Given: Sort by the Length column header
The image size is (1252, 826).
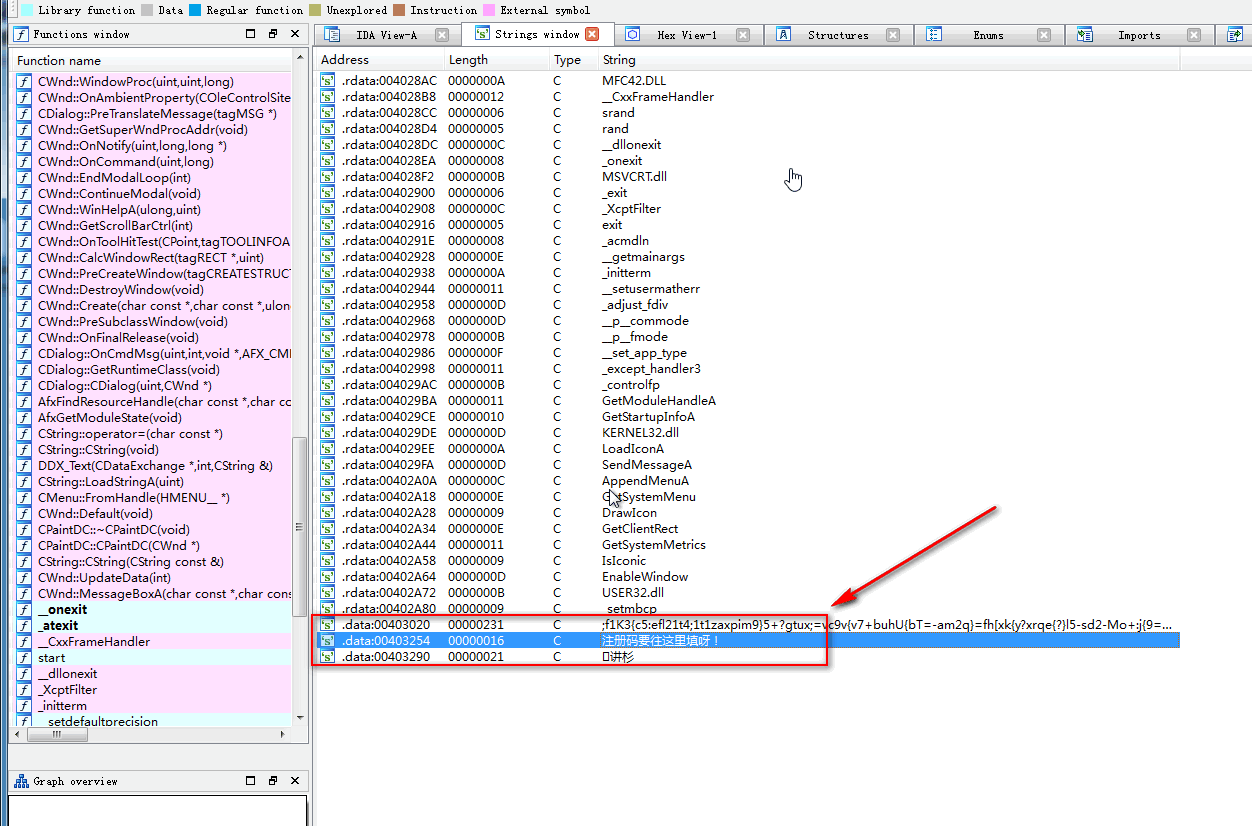Looking at the screenshot, I should pyautogui.click(x=495, y=60).
